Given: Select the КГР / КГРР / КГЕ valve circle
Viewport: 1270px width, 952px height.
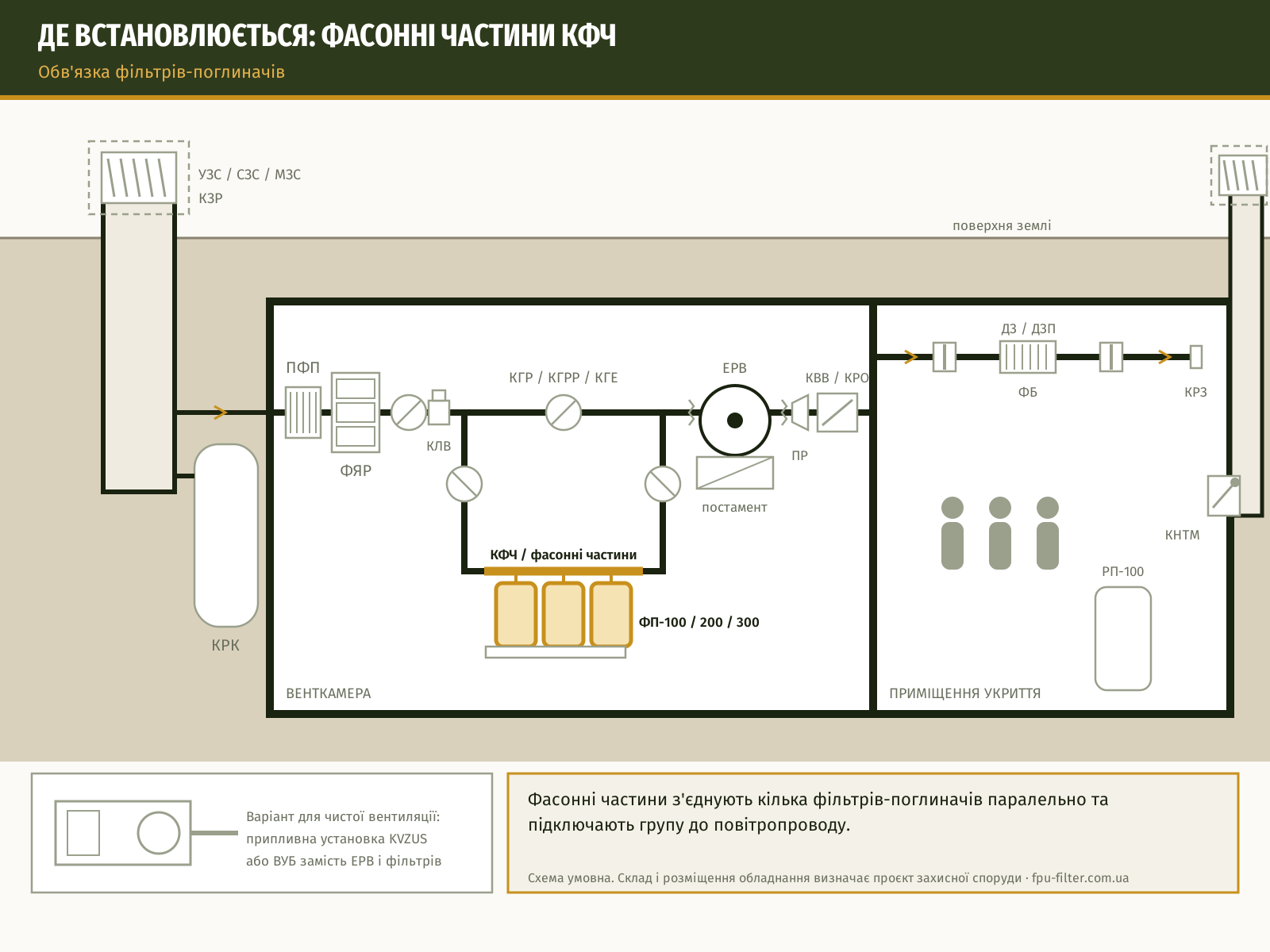Looking at the screenshot, I should [x=564, y=413].
